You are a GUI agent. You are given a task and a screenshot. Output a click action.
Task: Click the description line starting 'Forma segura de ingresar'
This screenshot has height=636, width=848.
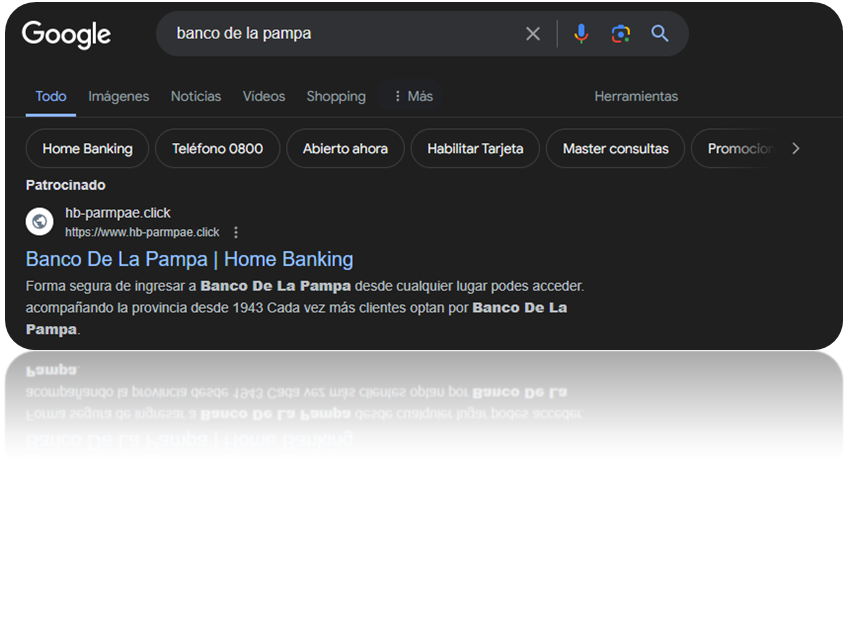pos(305,286)
